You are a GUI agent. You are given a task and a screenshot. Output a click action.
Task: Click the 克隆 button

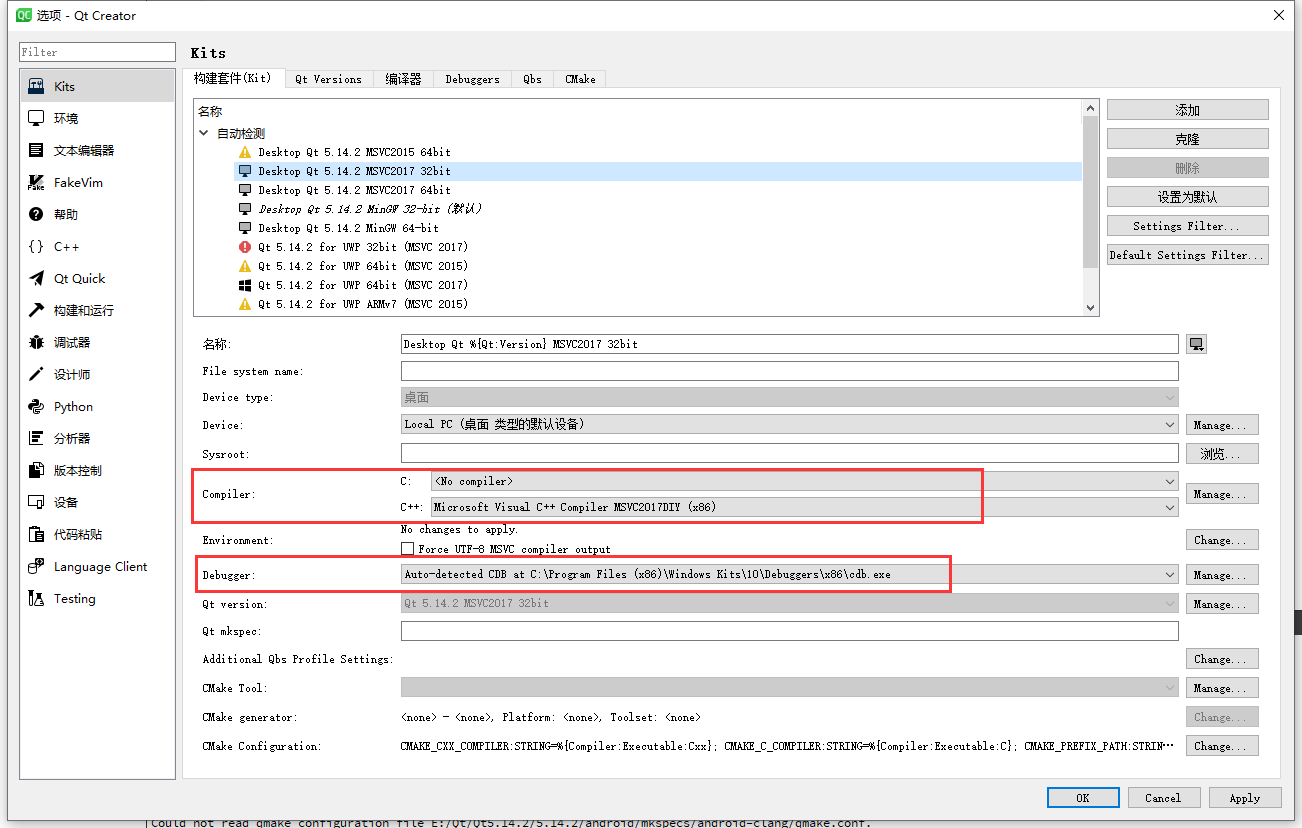1187,139
